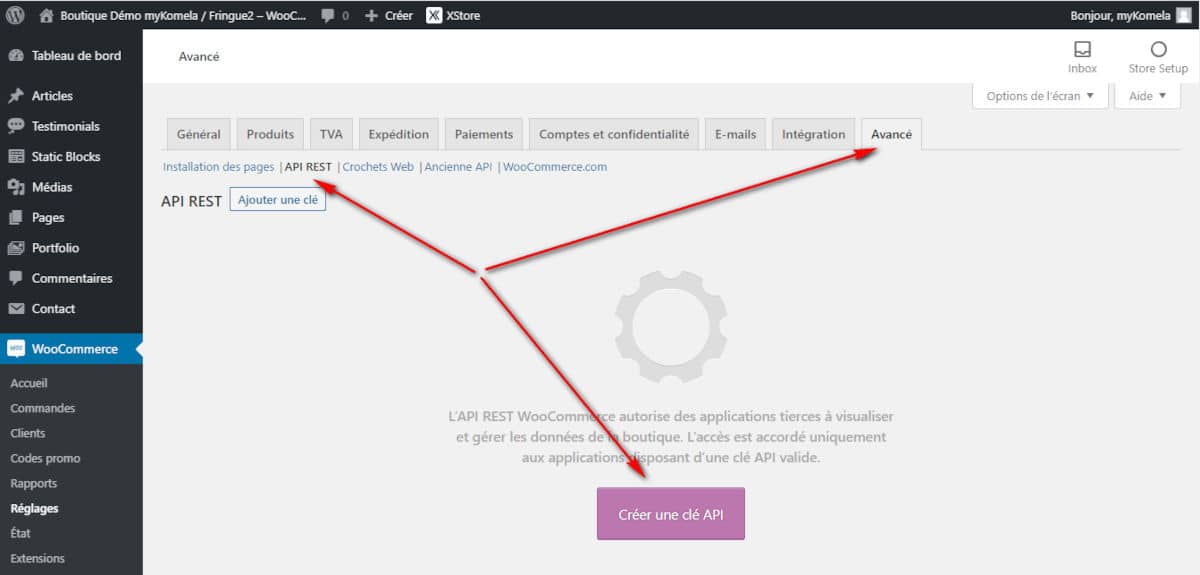Open Bonjour, myKomela account menu
The image size is (1200, 575).
(1120, 16)
